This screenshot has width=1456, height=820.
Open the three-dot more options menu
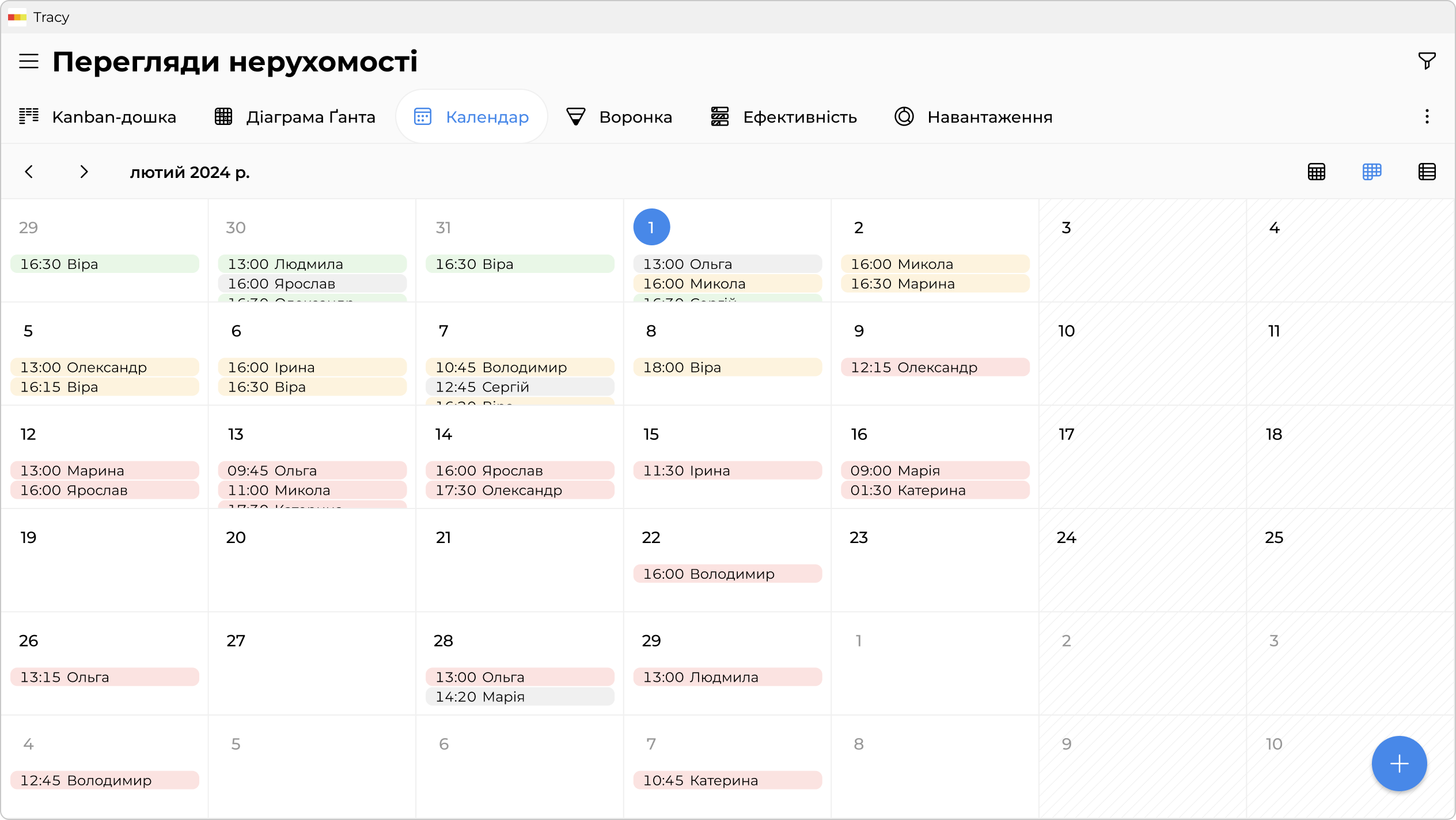tap(1426, 117)
